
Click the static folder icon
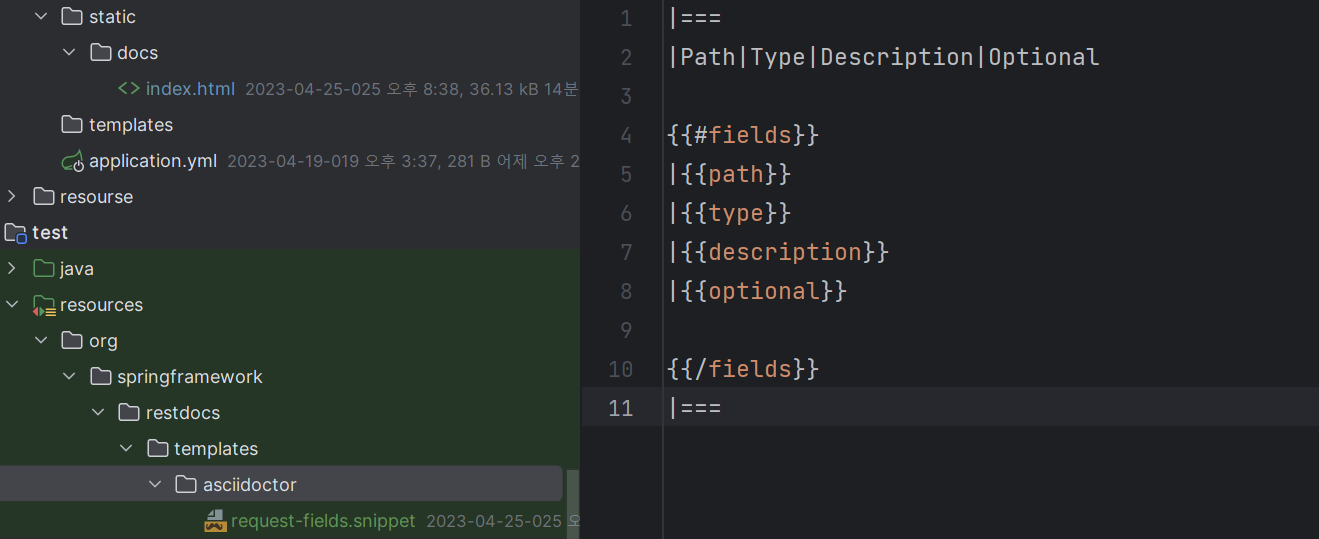point(72,17)
